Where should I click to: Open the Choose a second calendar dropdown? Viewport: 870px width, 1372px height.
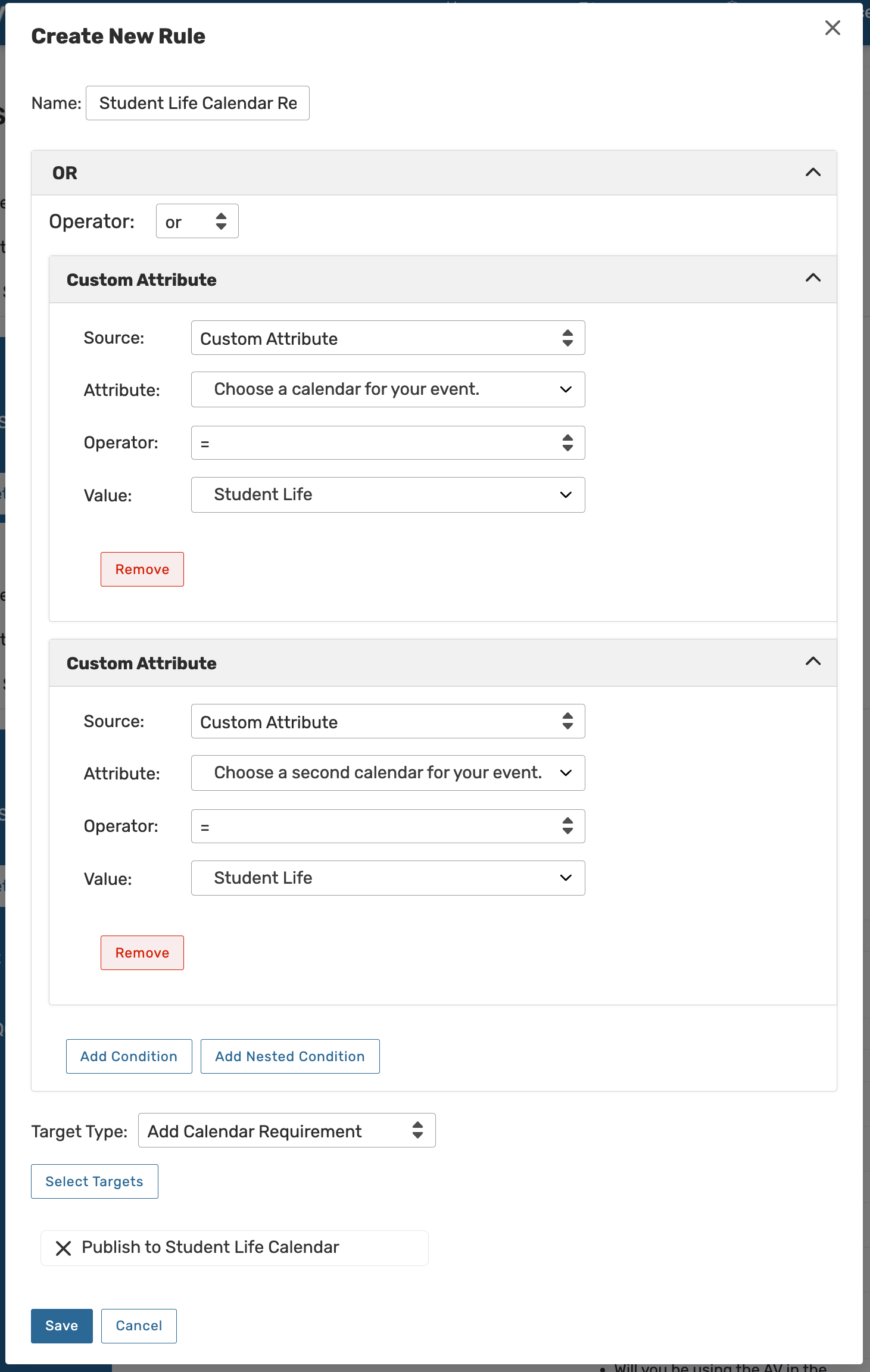coord(388,773)
